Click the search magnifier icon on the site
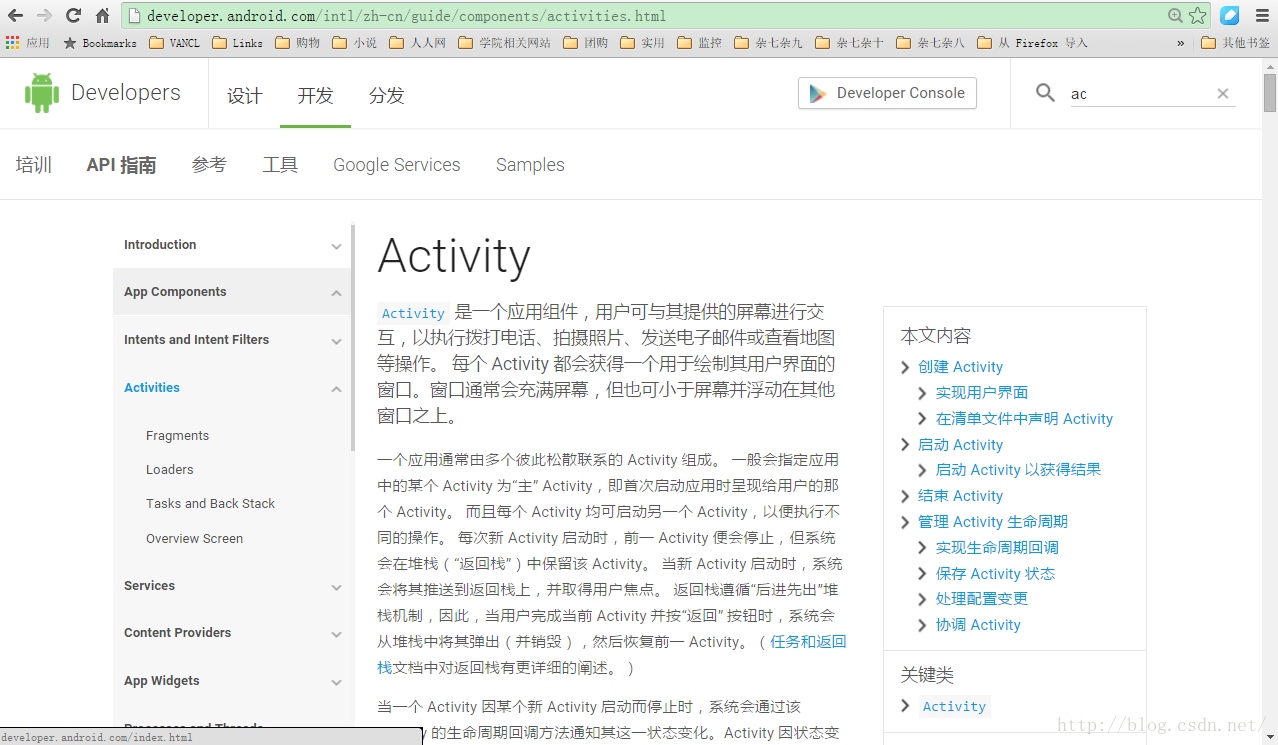The height and width of the screenshot is (745, 1278). point(1045,93)
